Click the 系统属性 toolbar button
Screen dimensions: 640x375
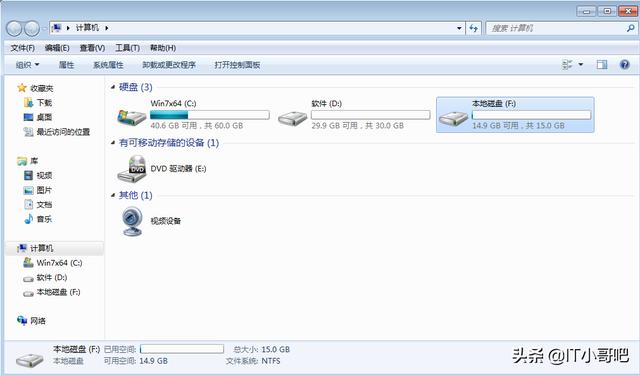tap(108, 64)
